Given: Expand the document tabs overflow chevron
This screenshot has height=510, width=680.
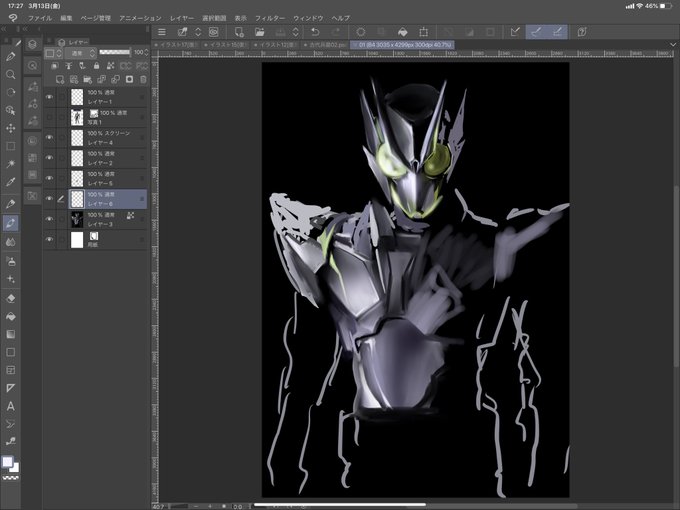Looking at the screenshot, I should point(673,44).
